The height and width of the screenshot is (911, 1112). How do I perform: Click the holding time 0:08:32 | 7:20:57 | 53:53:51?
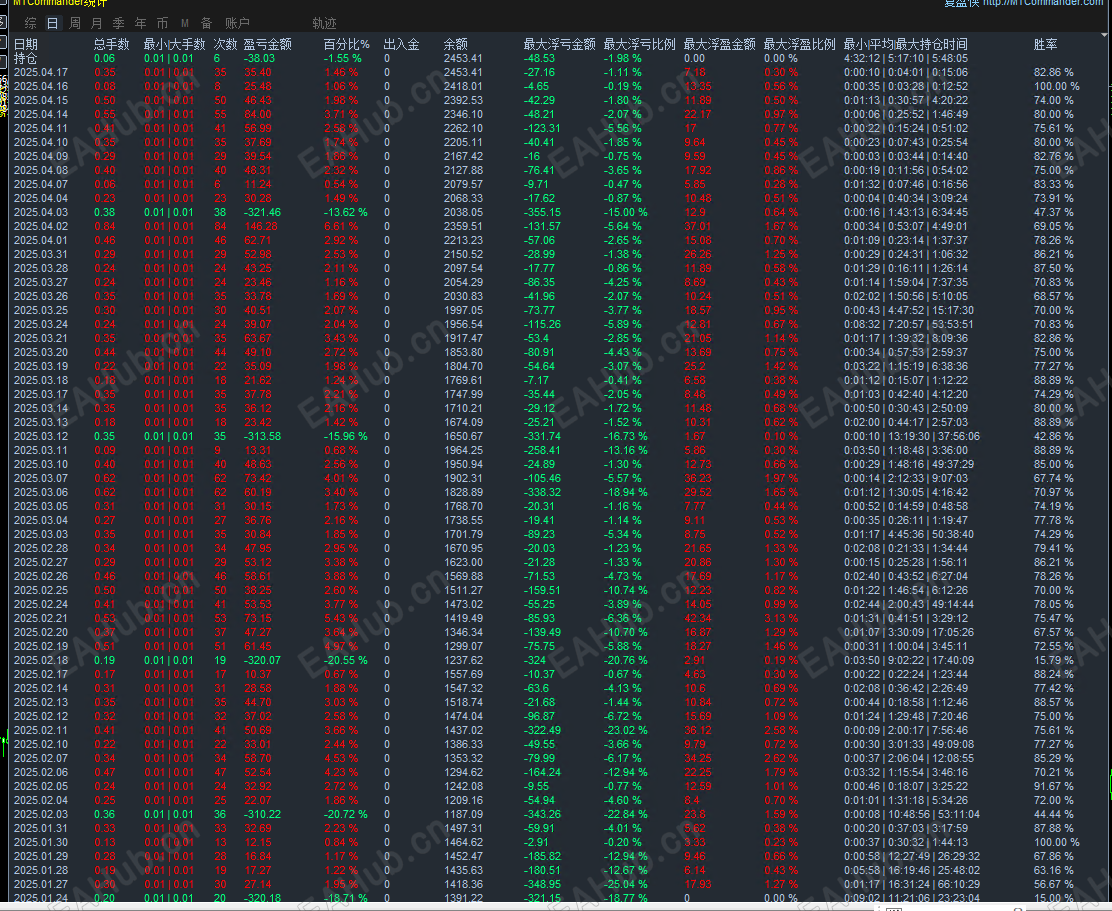(x=908, y=324)
